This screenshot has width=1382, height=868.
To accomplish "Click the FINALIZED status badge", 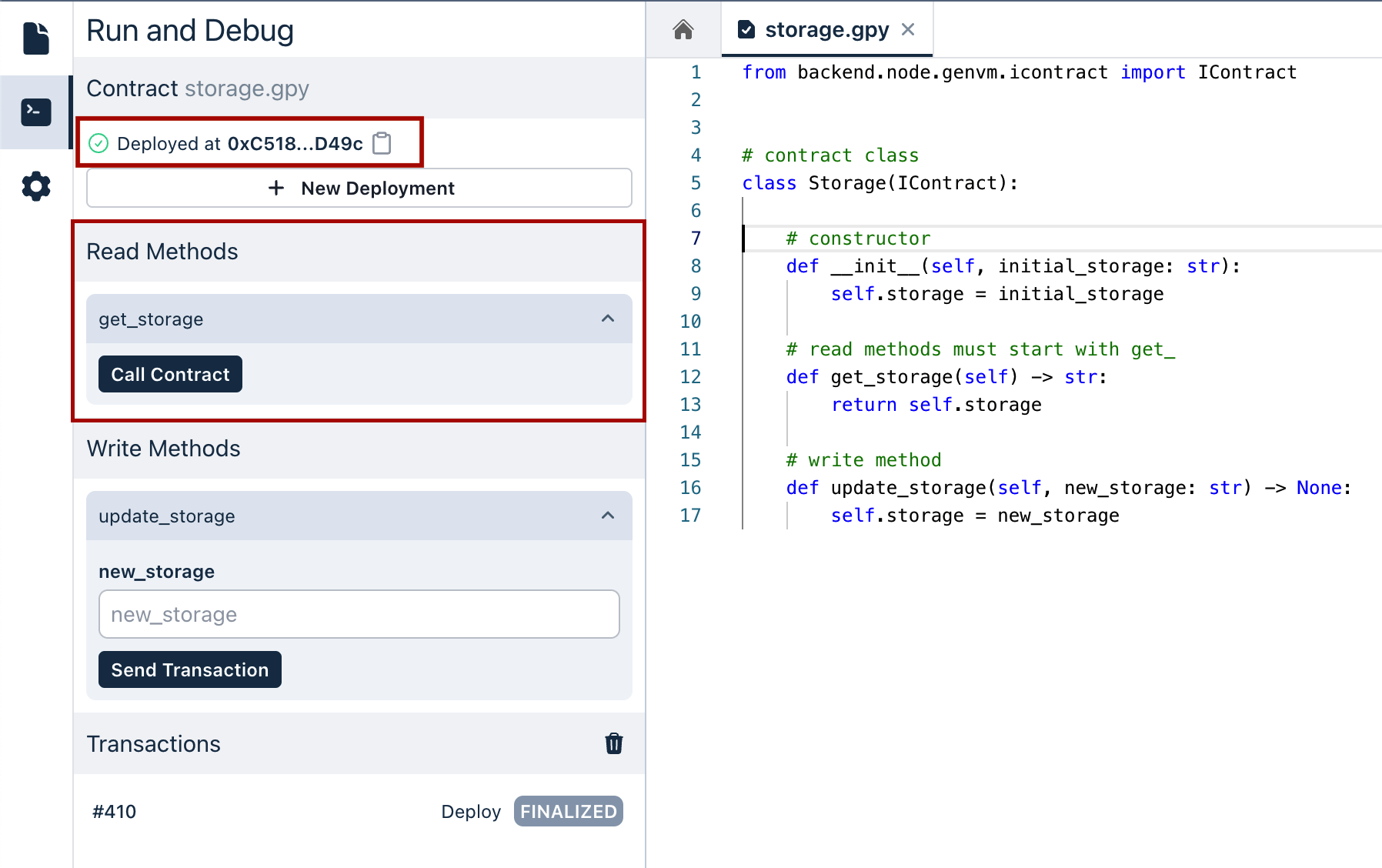I will 568,811.
